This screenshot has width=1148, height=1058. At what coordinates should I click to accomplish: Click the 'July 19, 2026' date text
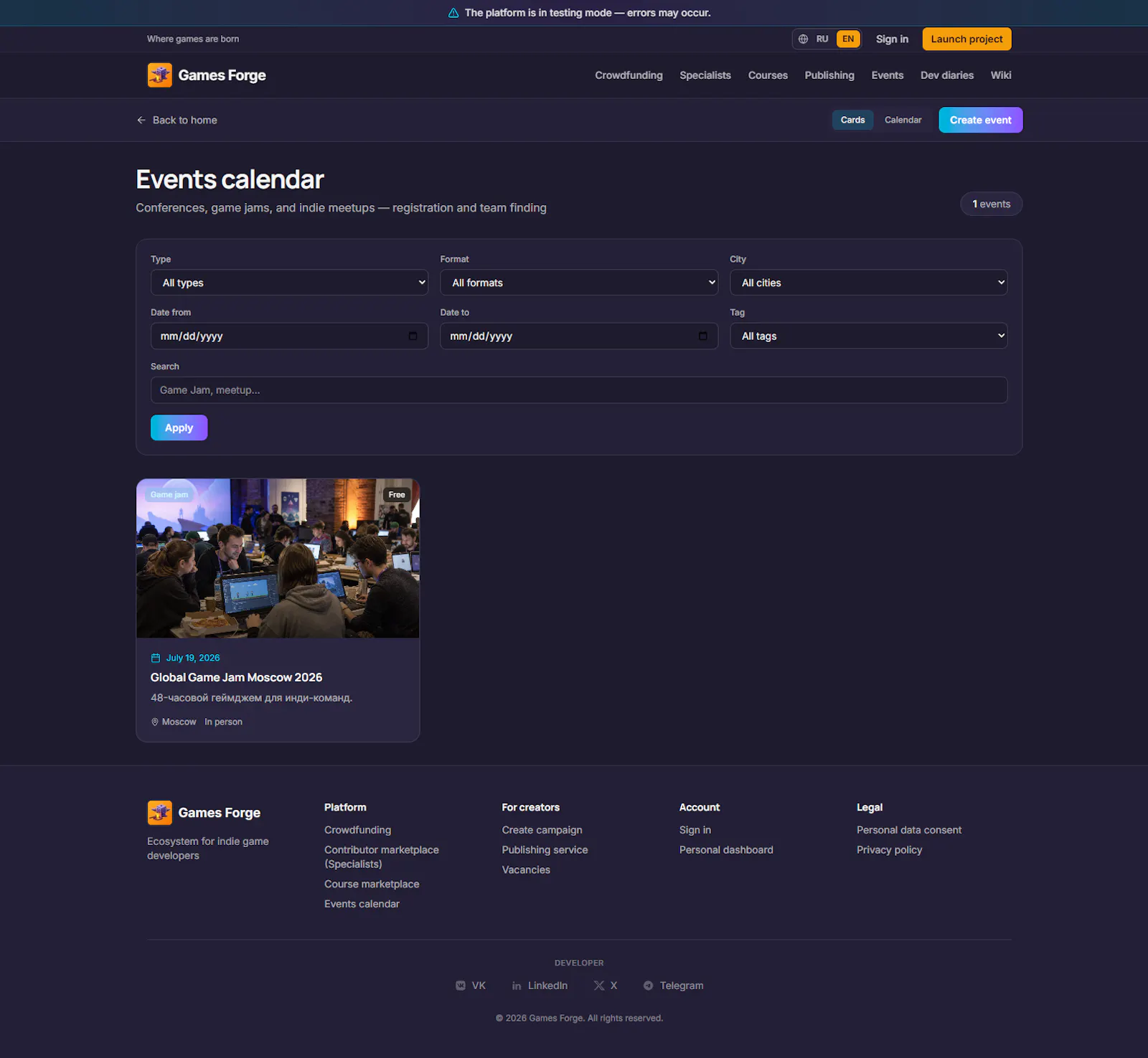pos(193,658)
